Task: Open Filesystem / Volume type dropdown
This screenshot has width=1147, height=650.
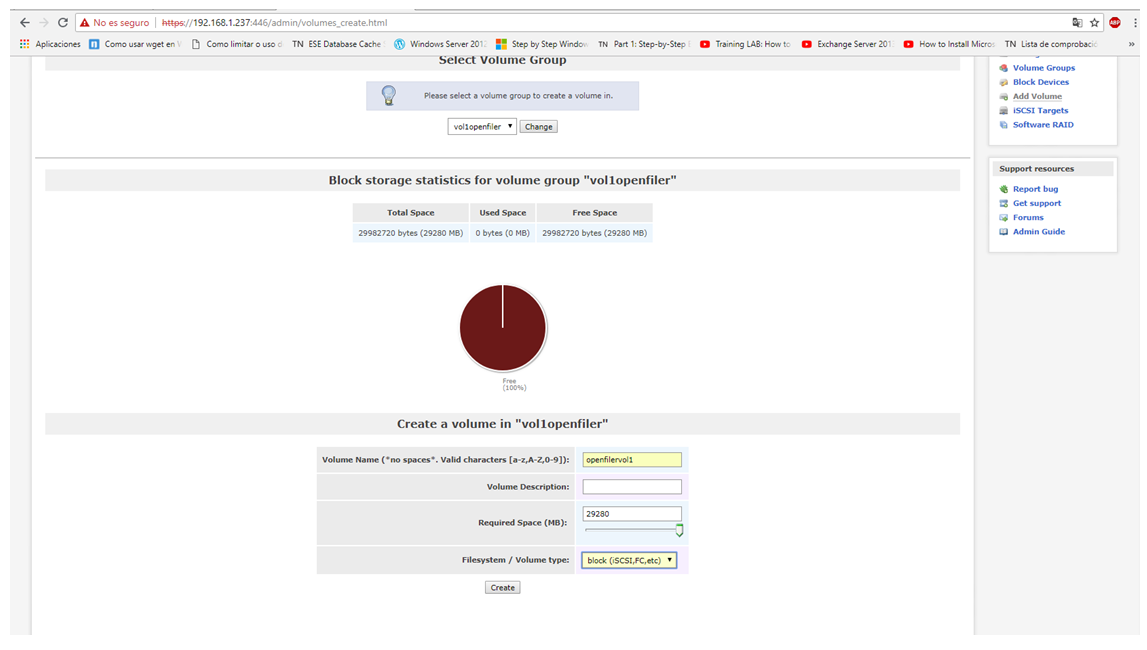Action: [x=629, y=560]
